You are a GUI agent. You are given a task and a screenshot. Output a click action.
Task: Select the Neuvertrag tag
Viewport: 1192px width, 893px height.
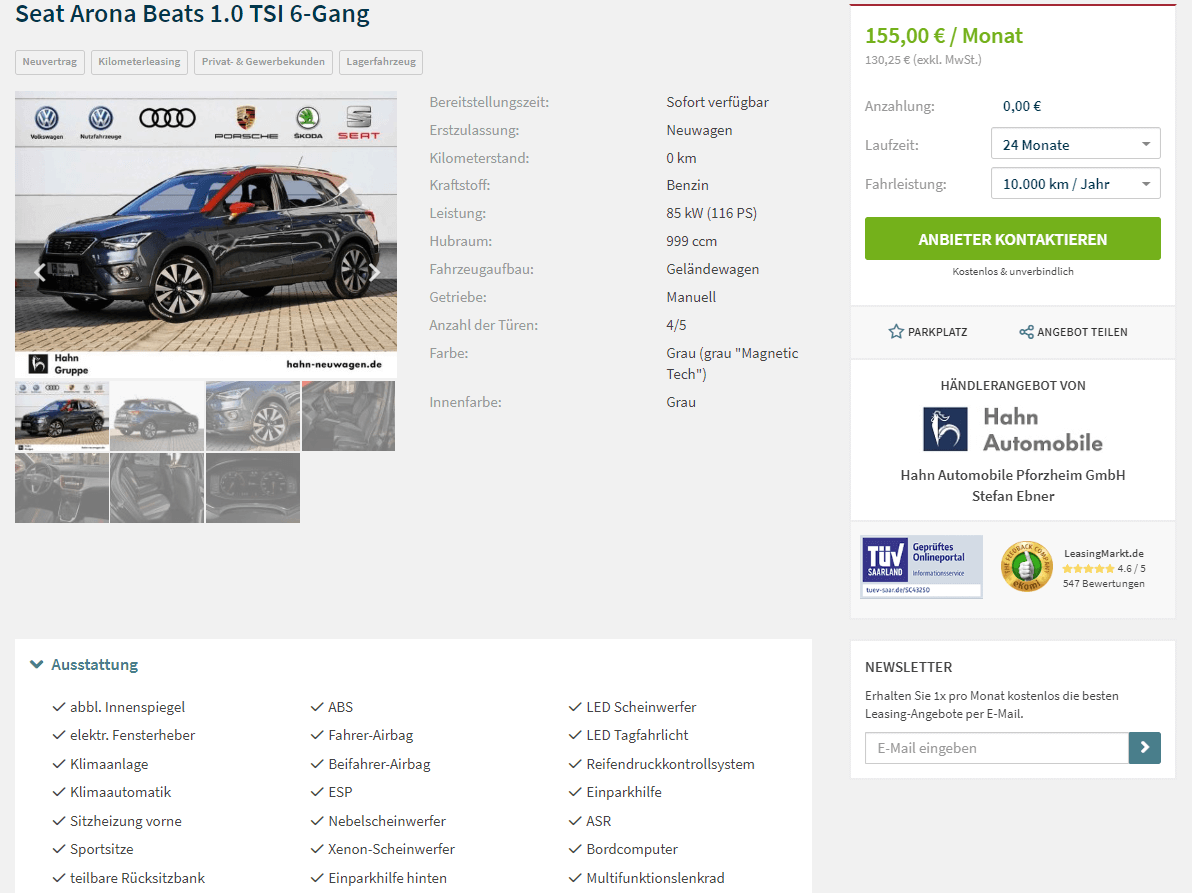click(49, 62)
